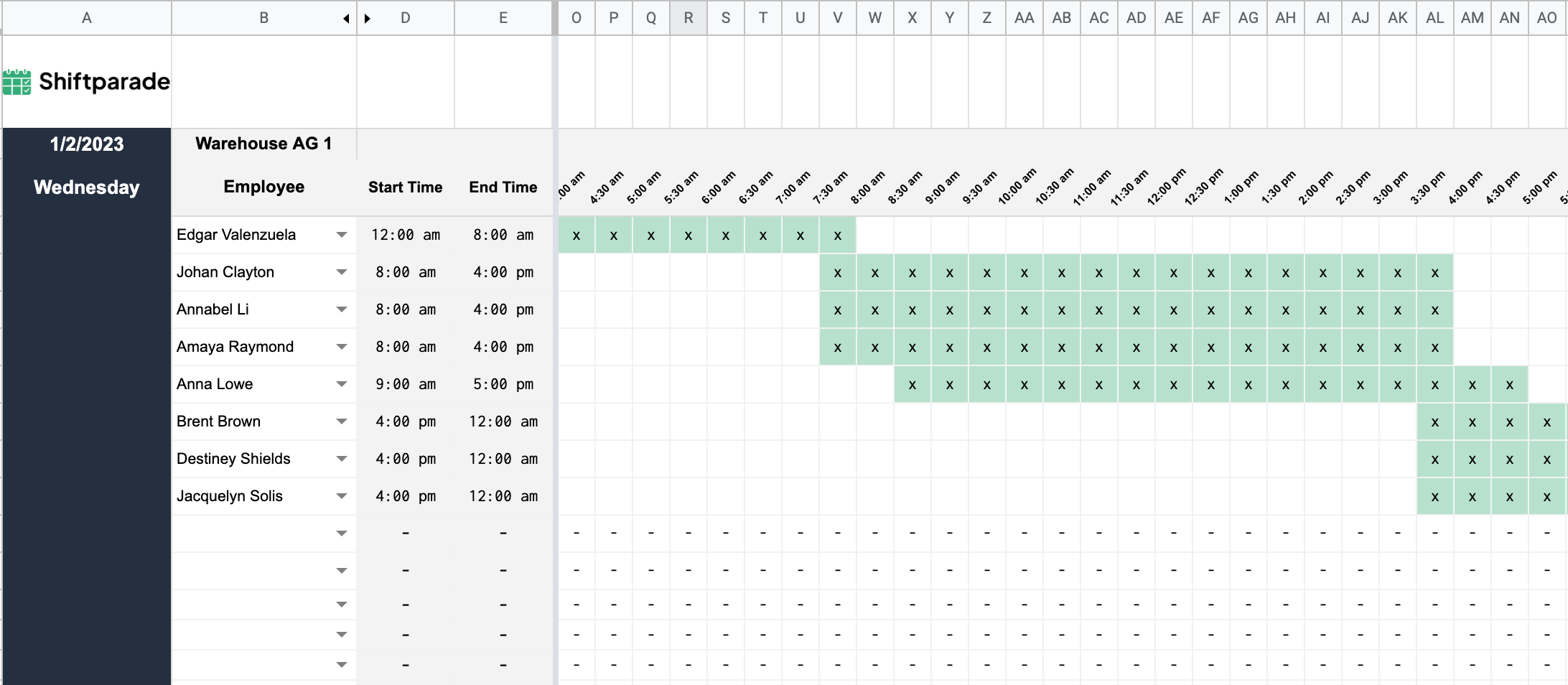Viewport: 1568px width, 685px height.
Task: Click Brent Brown's 4:00 pm start time
Action: coord(405,421)
